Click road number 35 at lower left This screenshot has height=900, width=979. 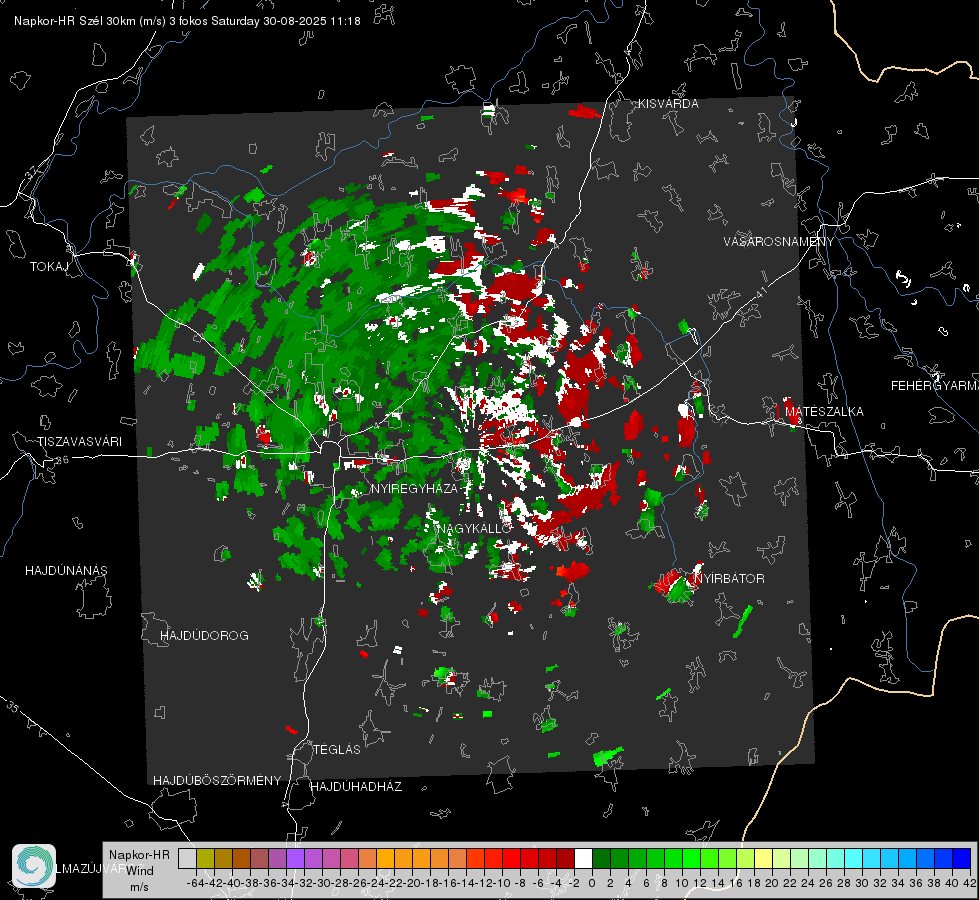(x=12, y=706)
